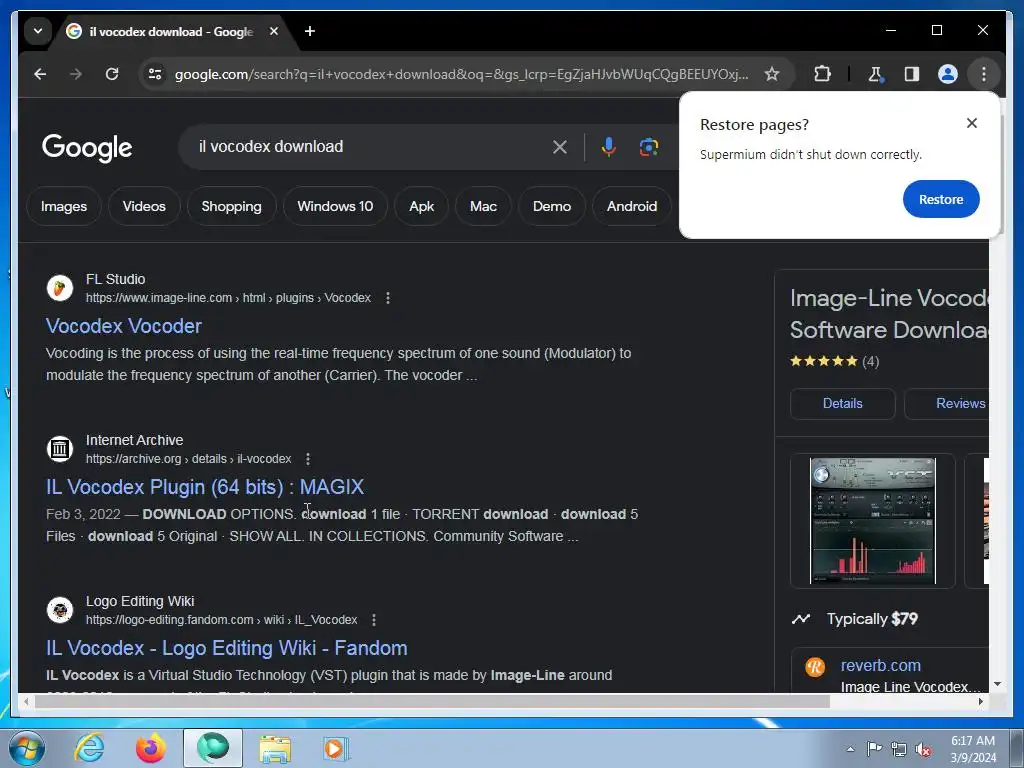
Task: Bookmark this page with the star icon
Action: pyautogui.click(x=771, y=74)
